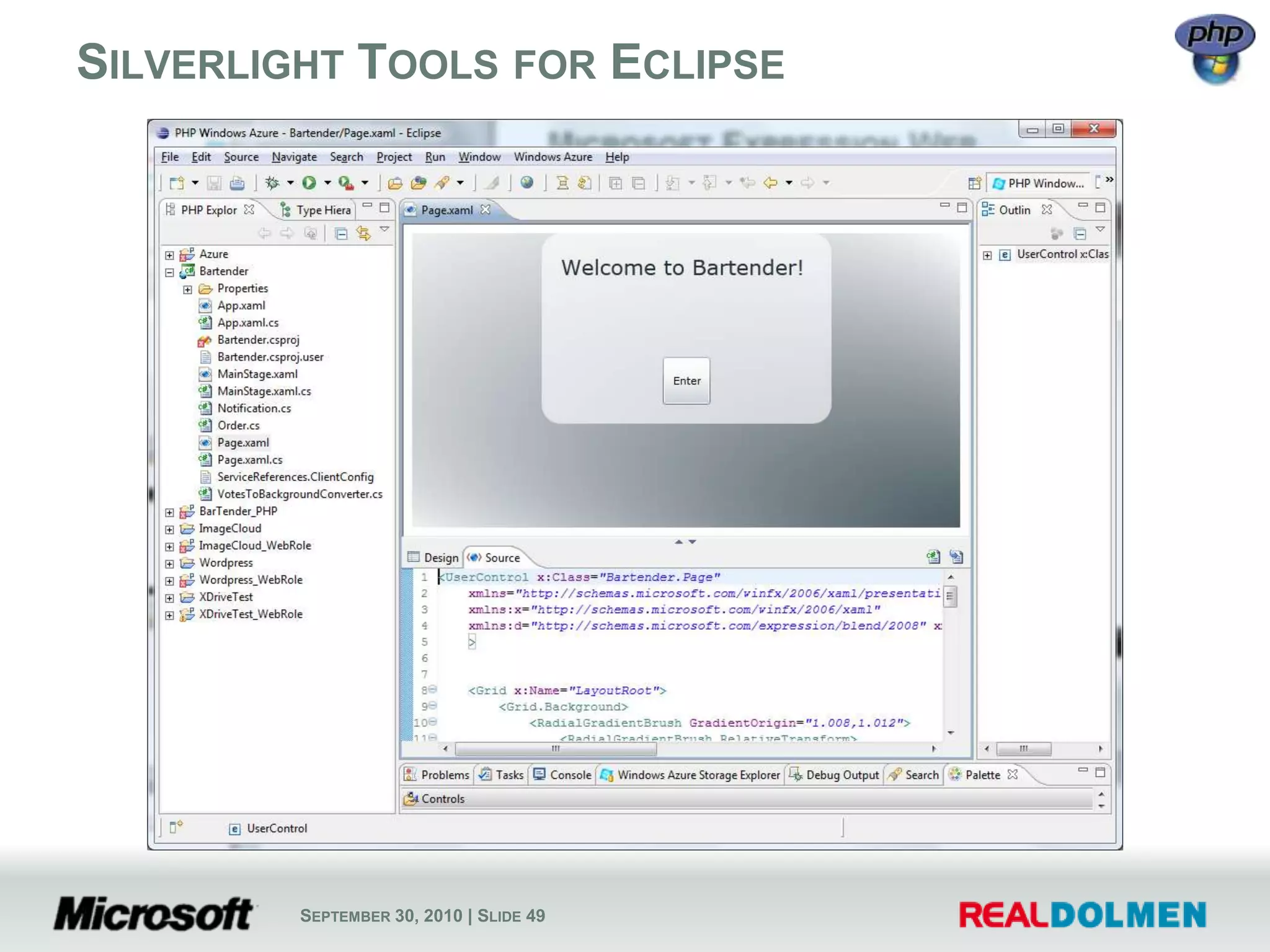The image size is (1270, 952).
Task: Switch to the Type Hierarchy tab
Action: (x=316, y=210)
